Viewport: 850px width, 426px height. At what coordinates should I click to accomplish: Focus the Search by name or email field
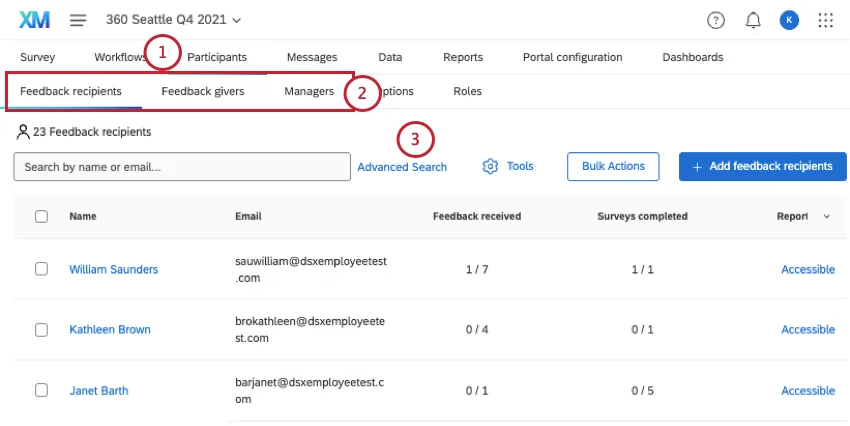point(182,166)
